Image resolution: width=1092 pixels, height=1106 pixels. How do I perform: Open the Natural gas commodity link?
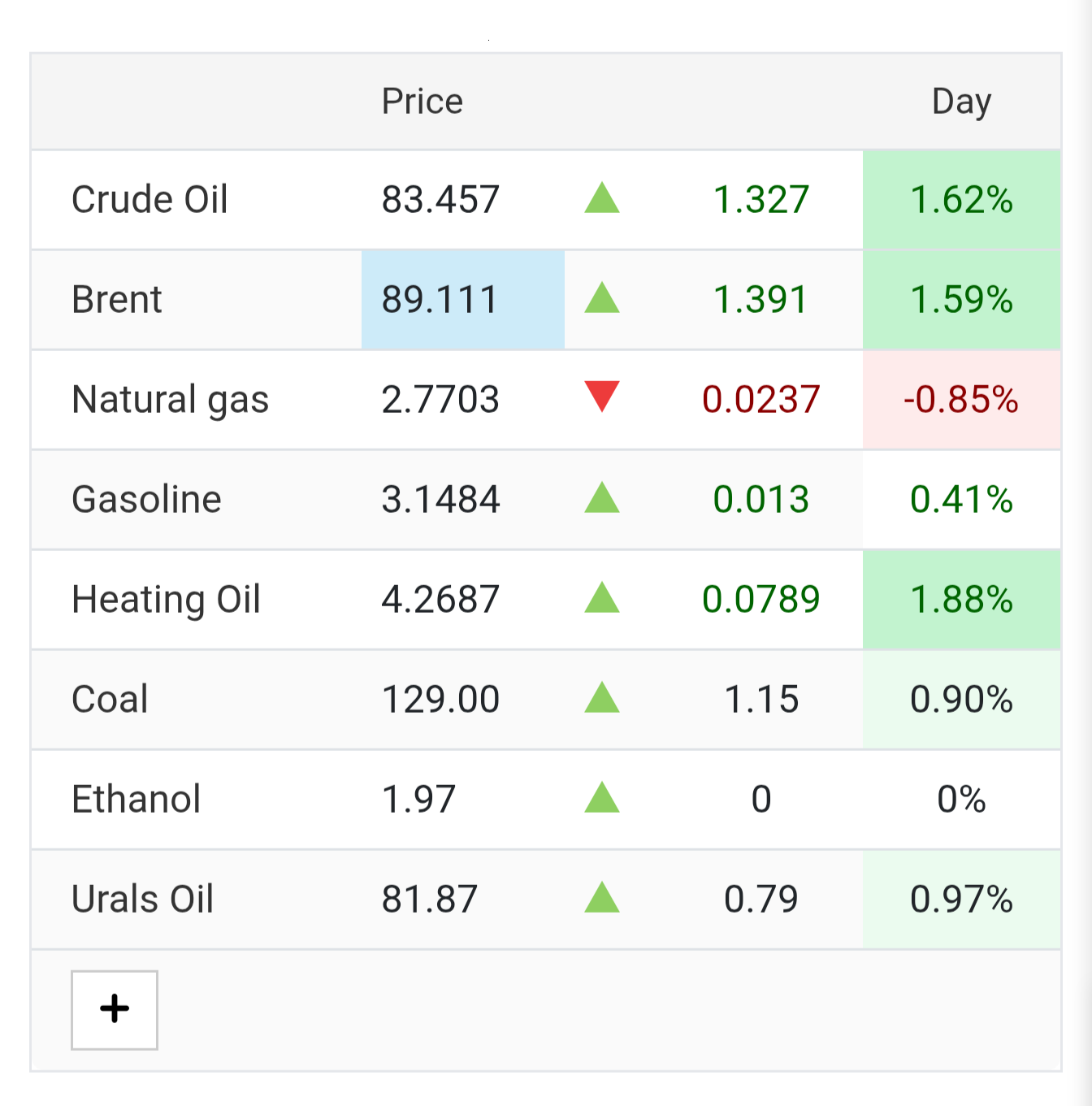click(171, 400)
